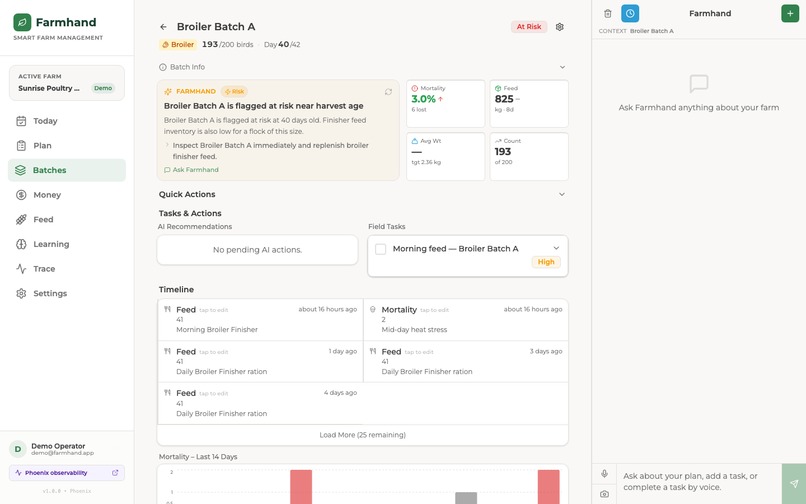Screen dimensions: 806x504
Task: Activate the microphone for voice input
Action: (604, 473)
